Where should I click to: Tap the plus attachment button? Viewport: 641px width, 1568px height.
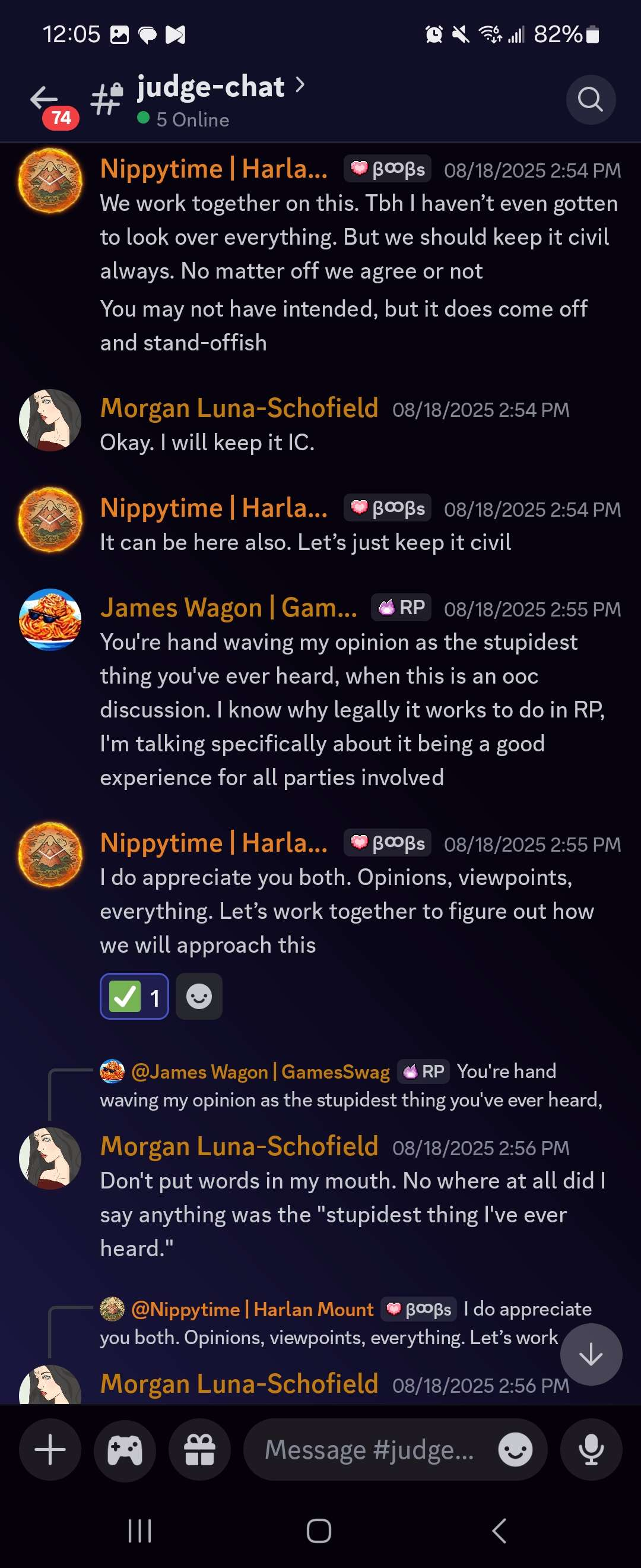tap(50, 1449)
